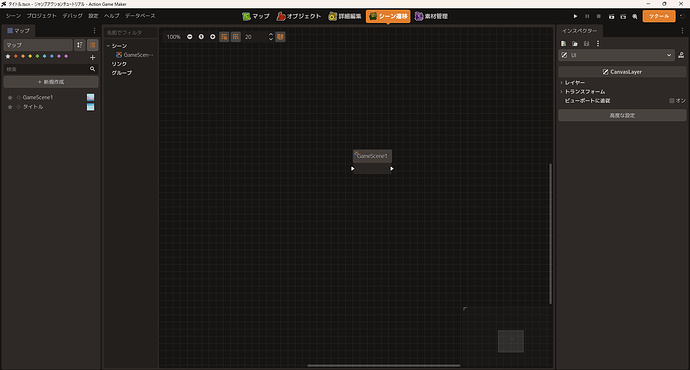Toggle the orange minimap icon
This screenshot has height=370, width=690.
(280, 37)
